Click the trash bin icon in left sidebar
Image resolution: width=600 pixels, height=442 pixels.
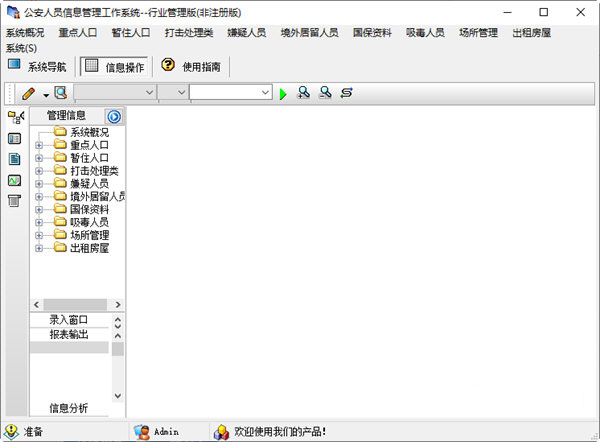[x=15, y=201]
